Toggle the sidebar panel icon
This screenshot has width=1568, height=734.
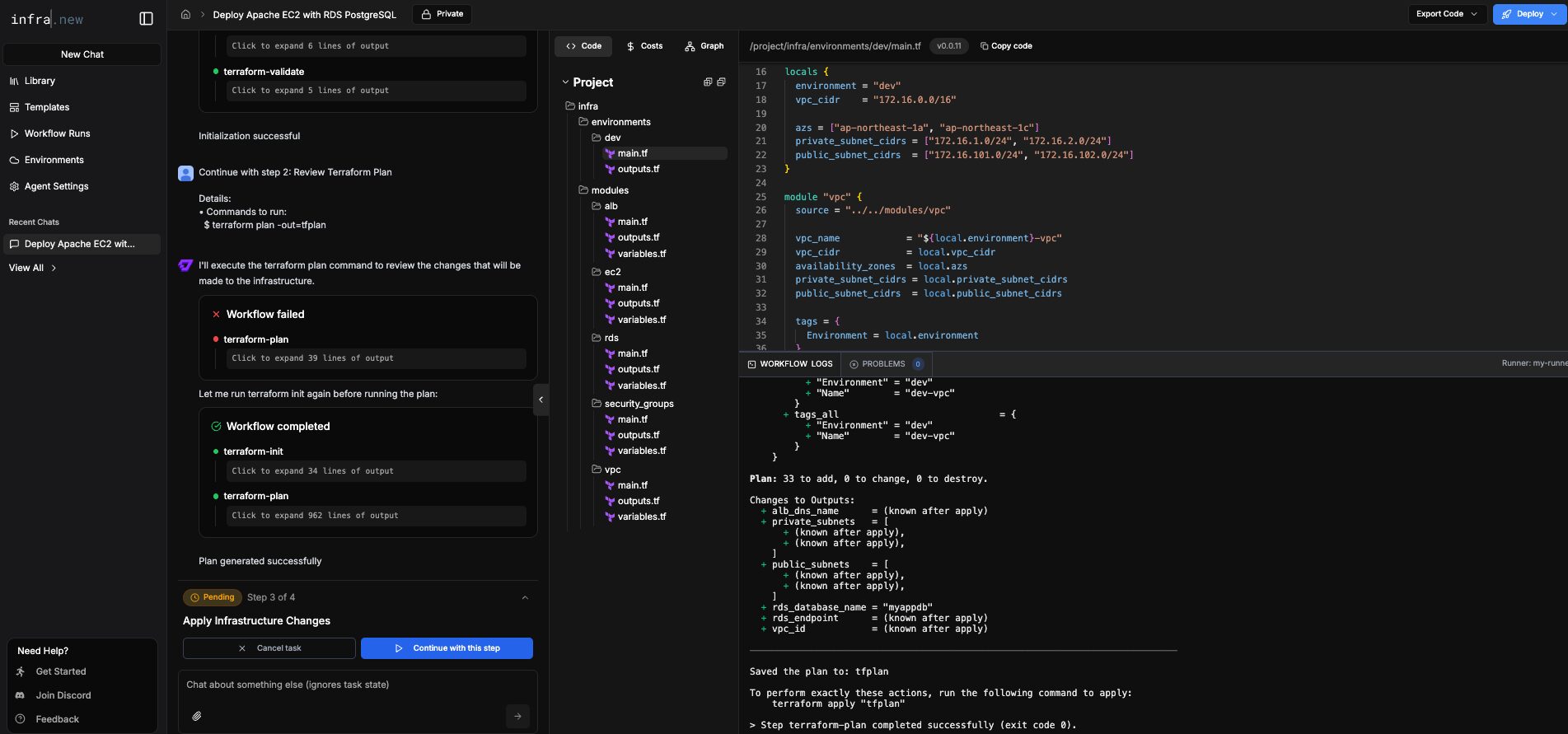[x=146, y=19]
